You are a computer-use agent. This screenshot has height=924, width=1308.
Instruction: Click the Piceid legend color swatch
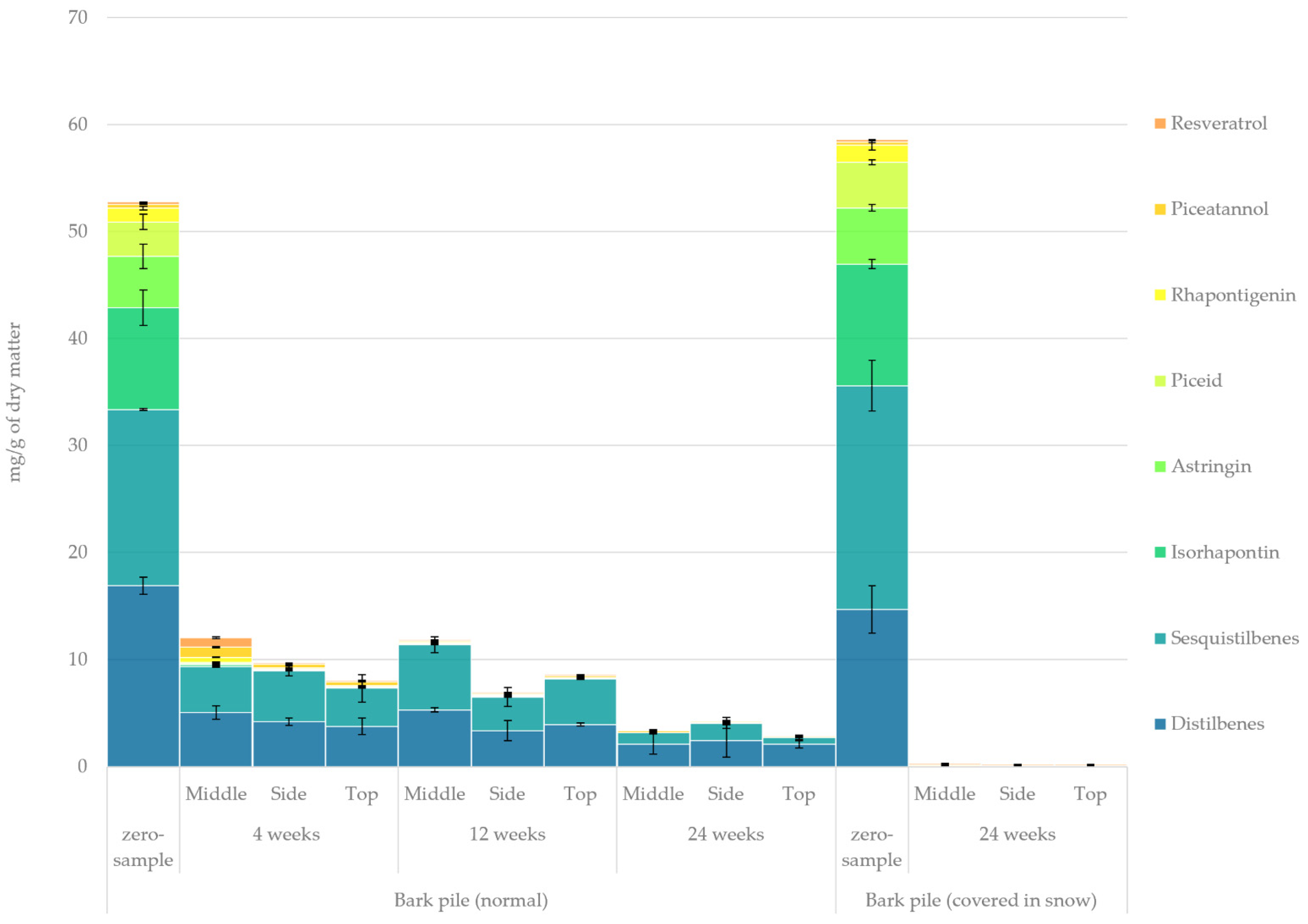click(1160, 381)
